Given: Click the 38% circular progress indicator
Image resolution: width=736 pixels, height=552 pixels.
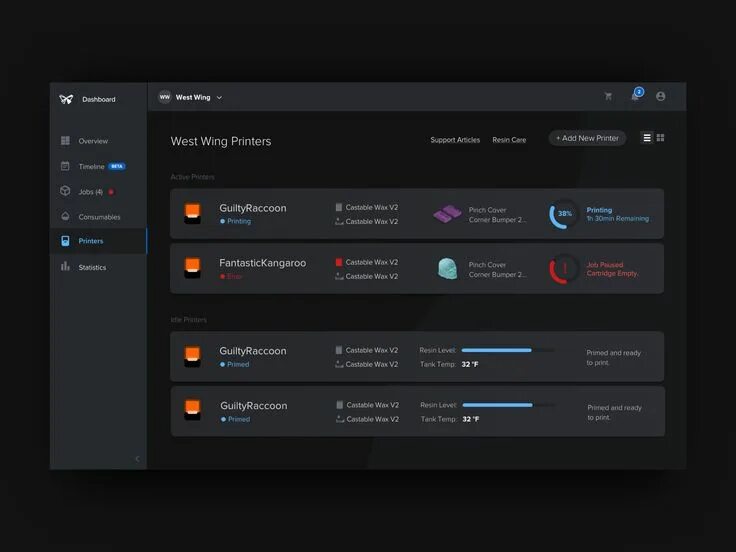Looking at the screenshot, I should [x=564, y=214].
